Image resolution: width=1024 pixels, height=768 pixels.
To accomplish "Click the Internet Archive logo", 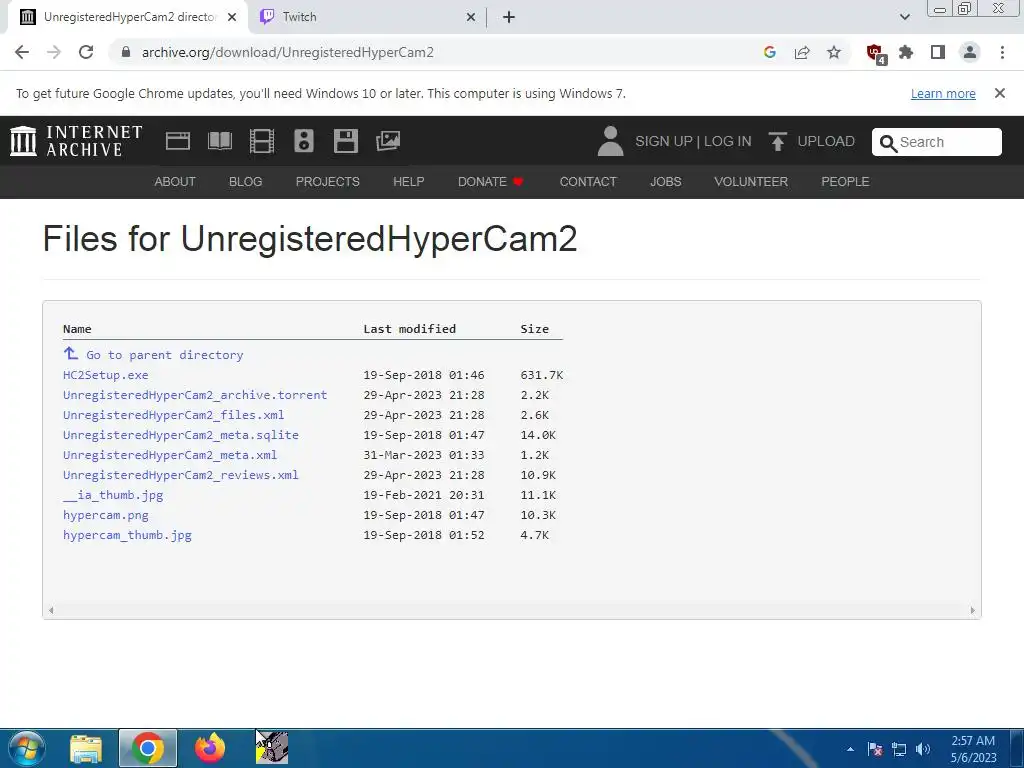I will [x=76, y=141].
